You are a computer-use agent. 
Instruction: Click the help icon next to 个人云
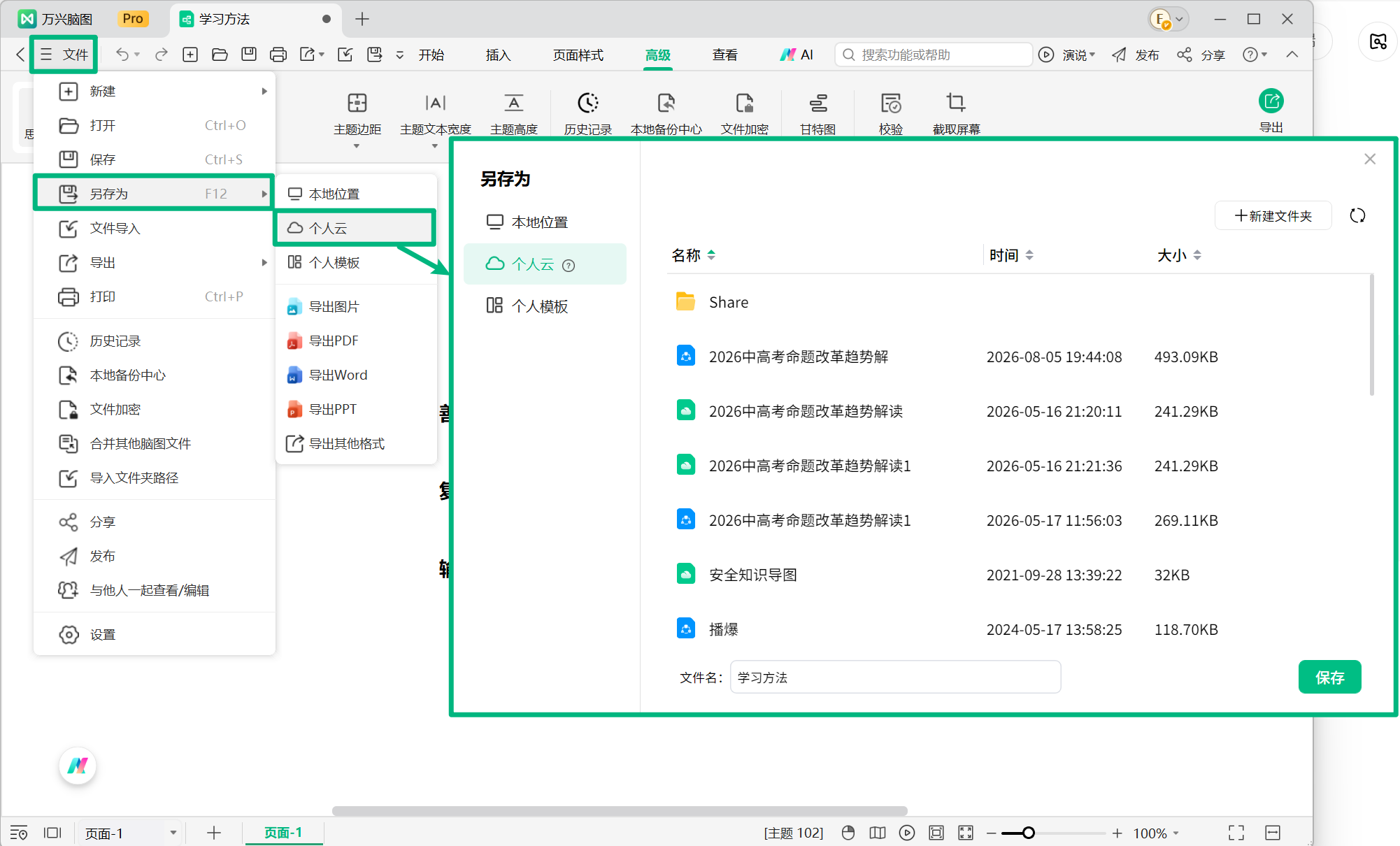coord(569,265)
